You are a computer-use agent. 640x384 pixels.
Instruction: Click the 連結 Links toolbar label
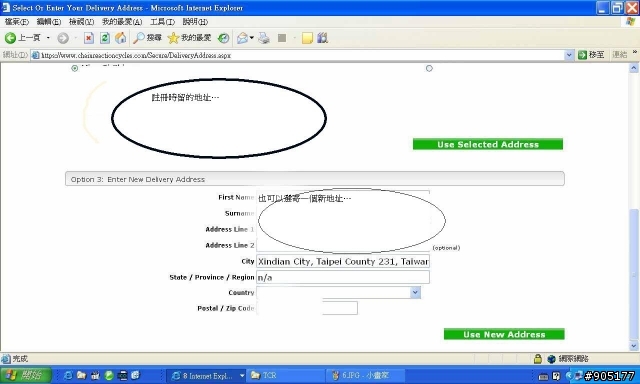coord(619,55)
